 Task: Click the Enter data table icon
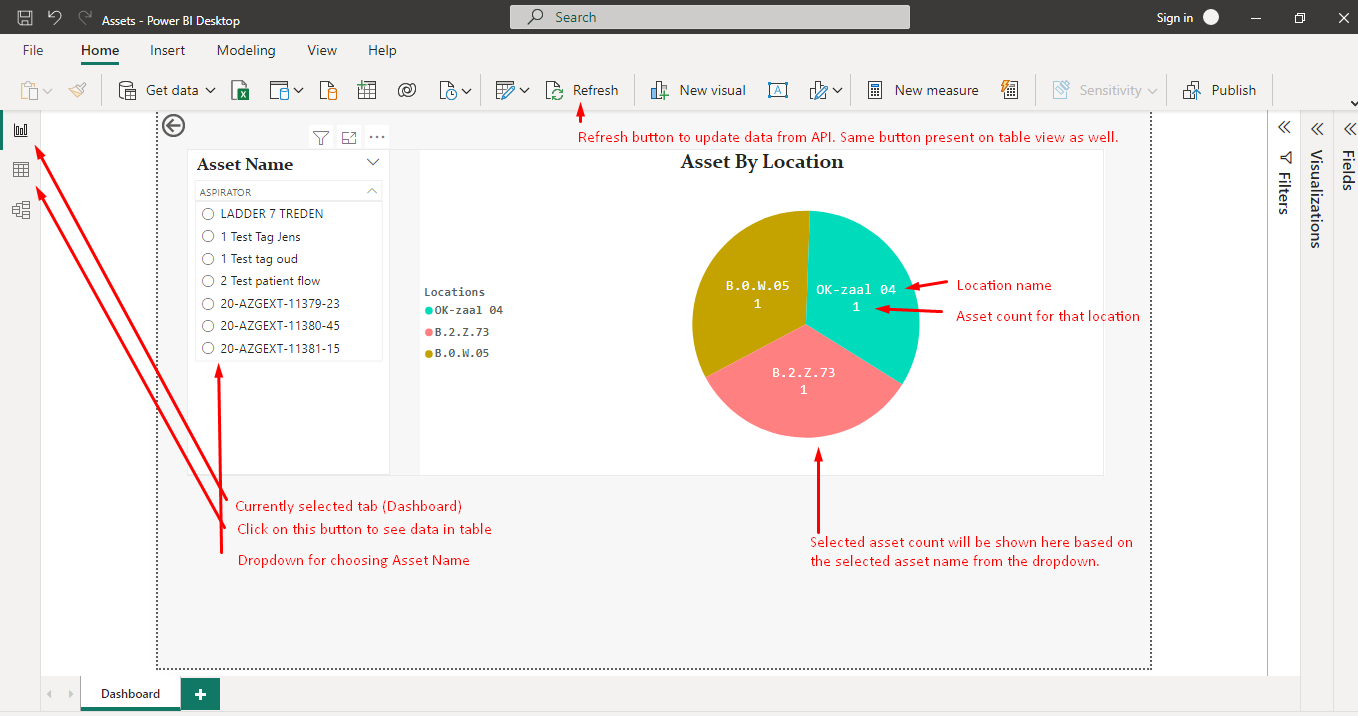pyautogui.click(x=367, y=91)
